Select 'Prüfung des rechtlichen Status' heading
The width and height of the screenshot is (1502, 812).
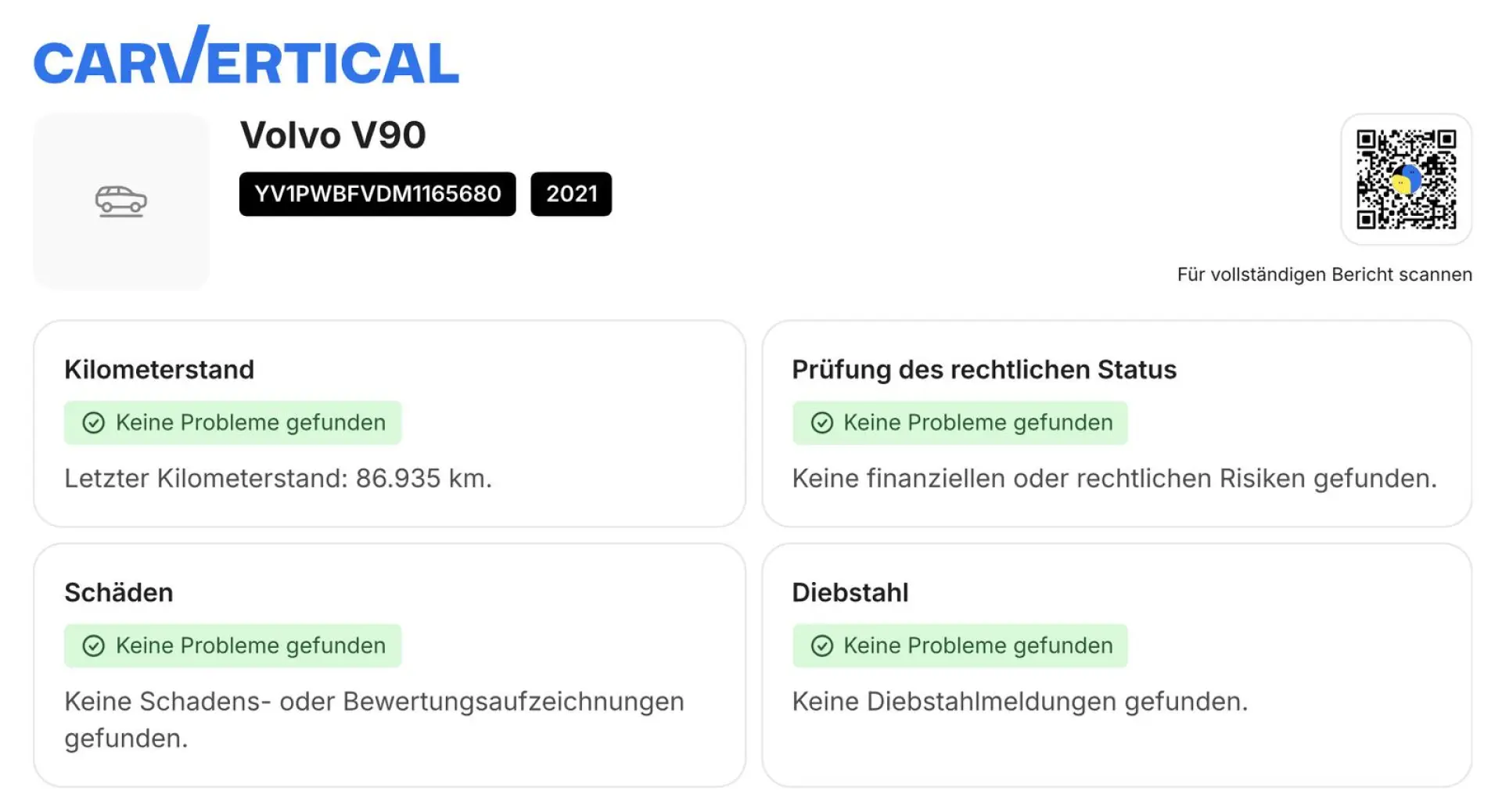point(983,369)
